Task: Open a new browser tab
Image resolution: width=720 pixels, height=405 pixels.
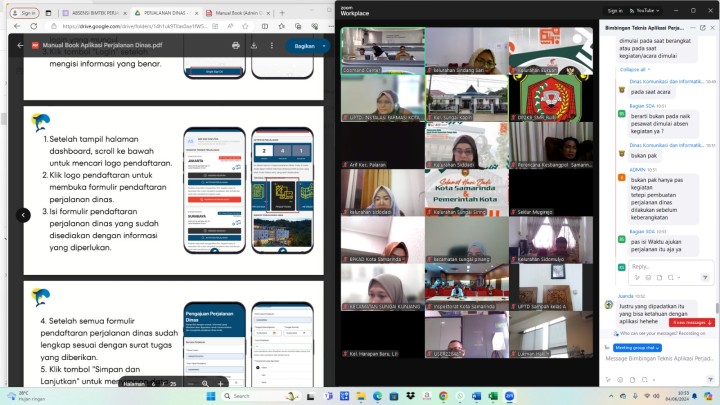Action: 282,13
